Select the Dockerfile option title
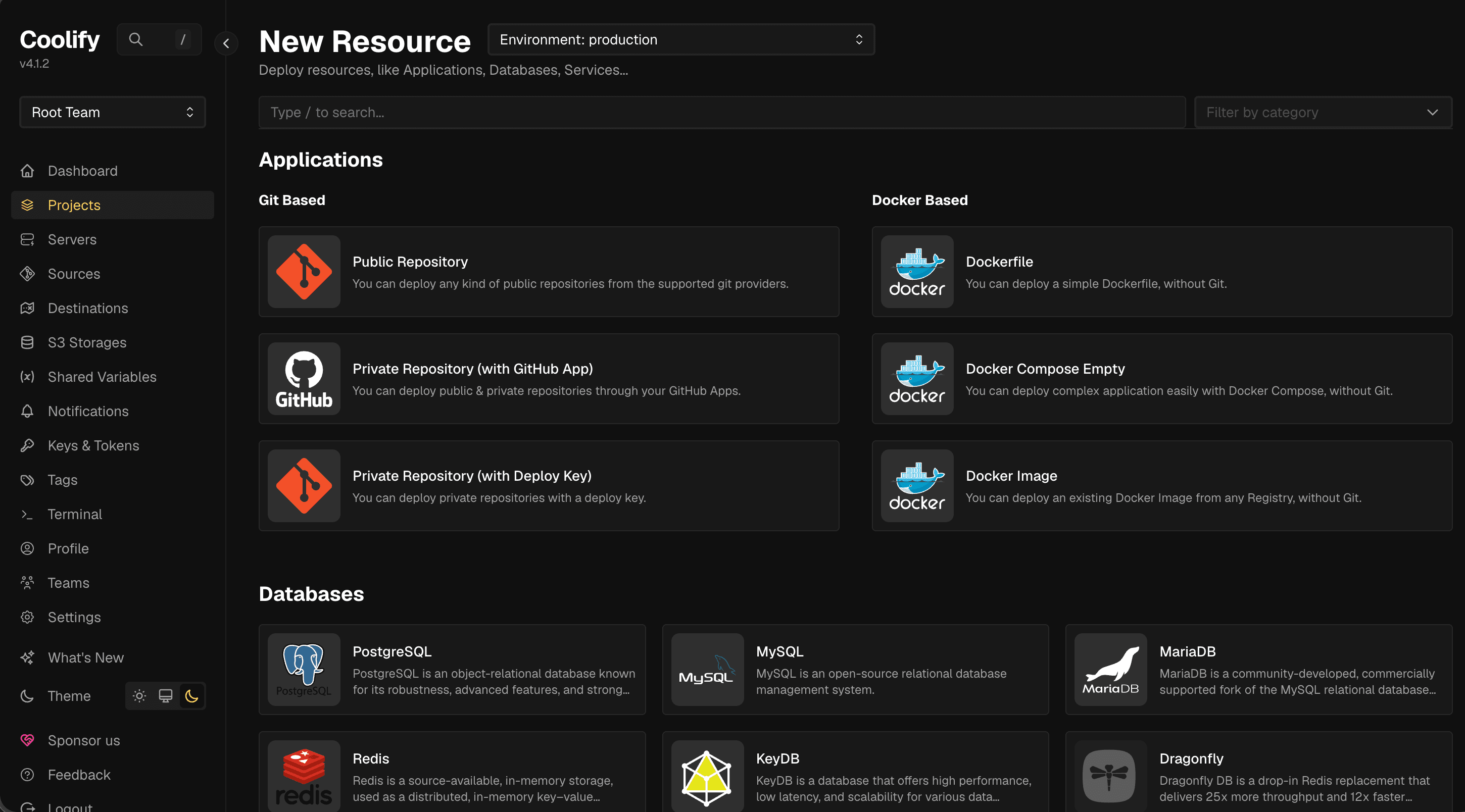The width and height of the screenshot is (1465, 812). [x=999, y=262]
